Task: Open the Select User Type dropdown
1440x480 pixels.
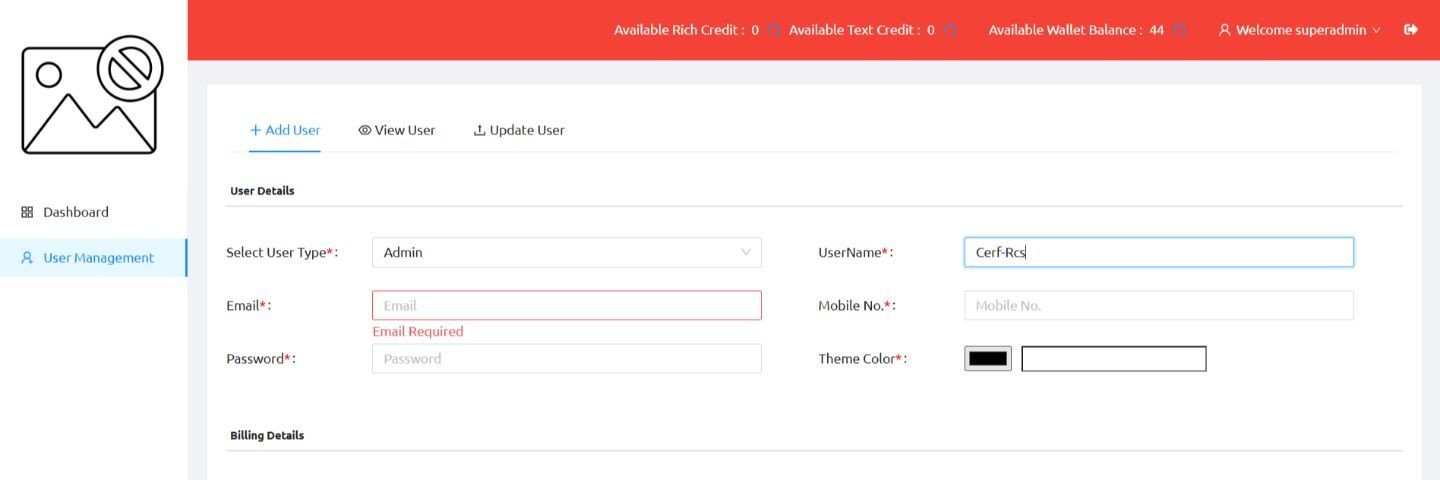Action: (x=566, y=253)
